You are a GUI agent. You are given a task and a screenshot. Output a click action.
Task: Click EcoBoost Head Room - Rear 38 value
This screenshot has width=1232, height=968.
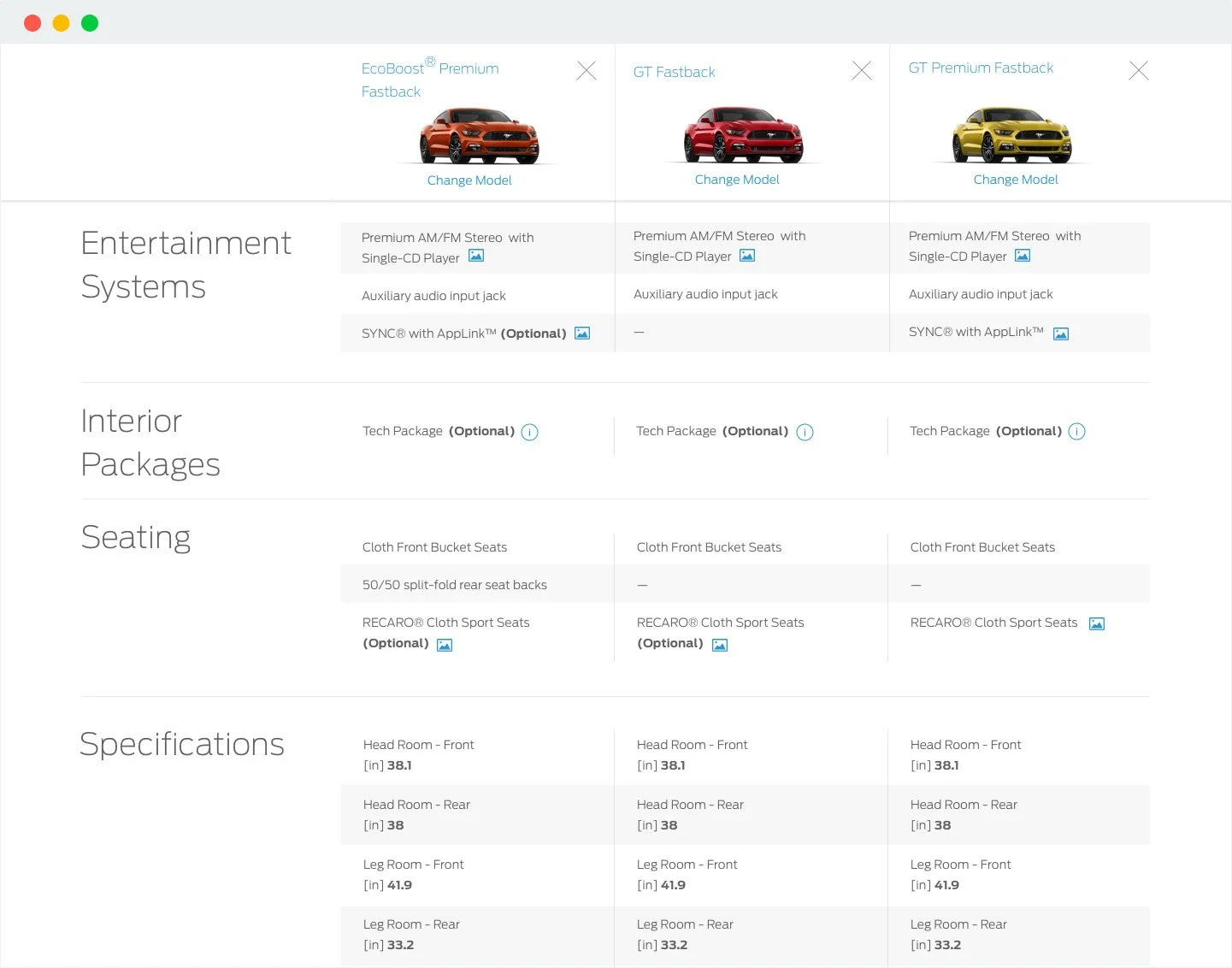click(395, 825)
